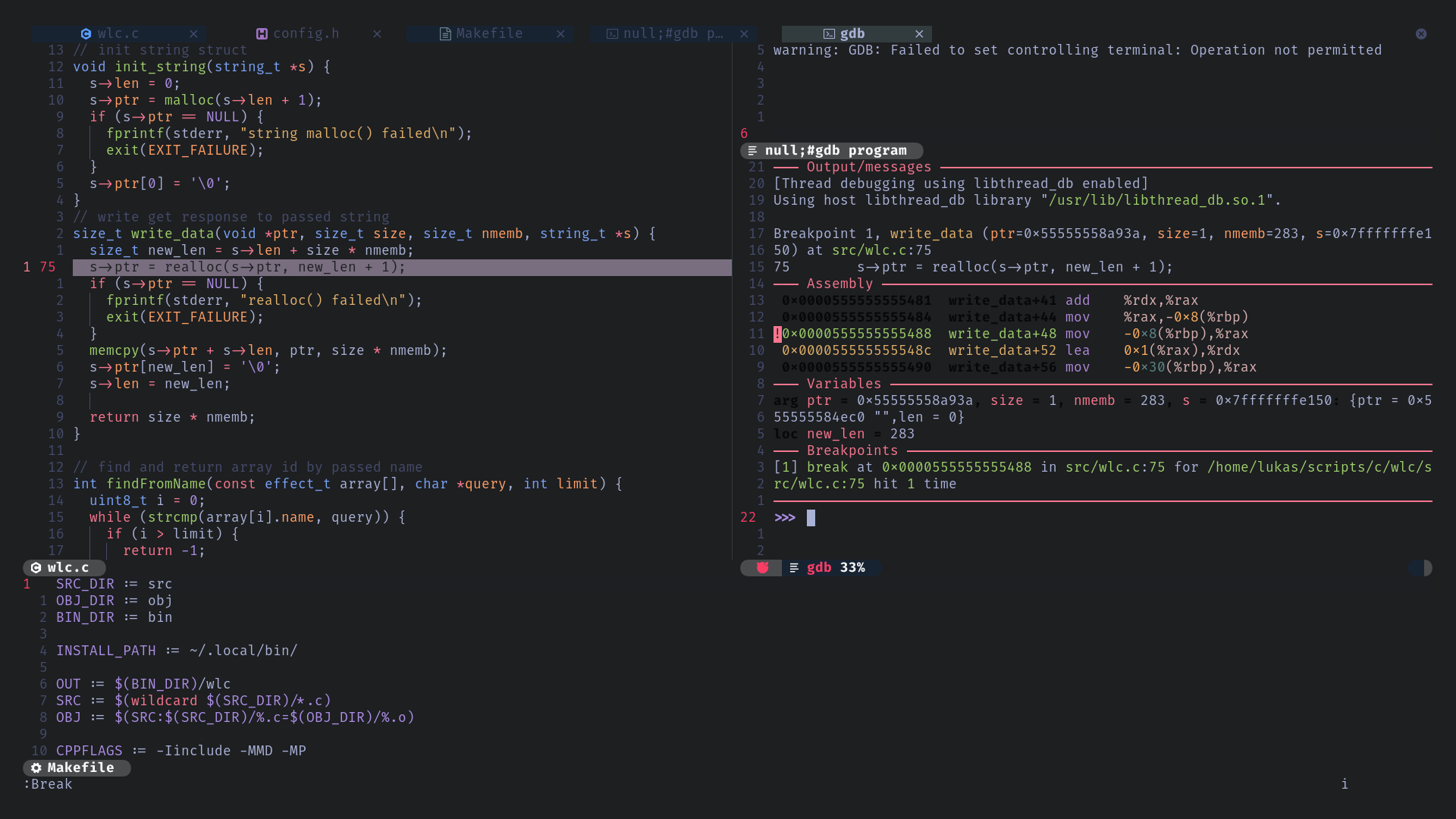Click the lines icon beside 'null;#gdb program' label
The image size is (1456, 819).
click(x=752, y=151)
